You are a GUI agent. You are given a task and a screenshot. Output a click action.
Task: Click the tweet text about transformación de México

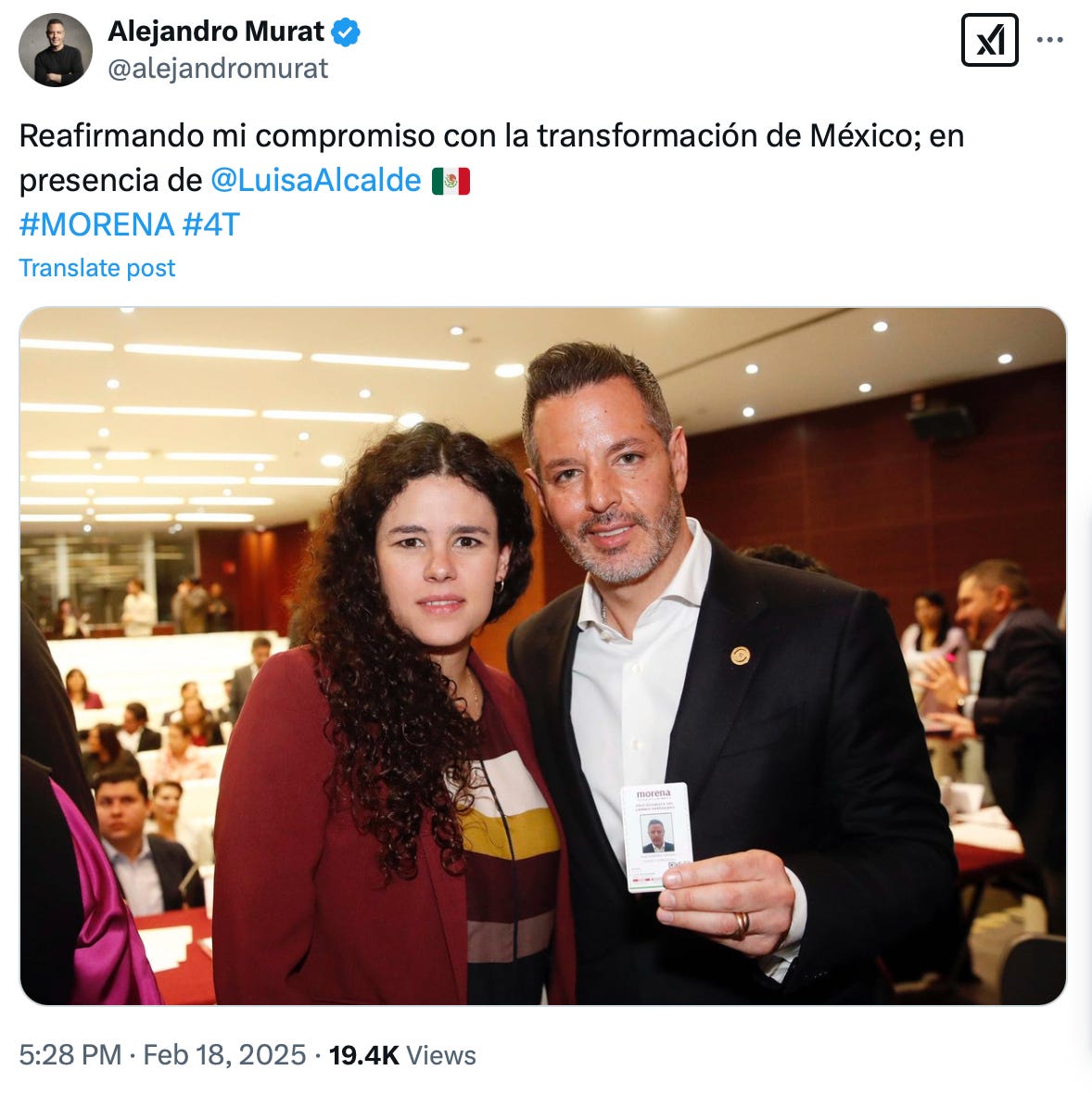(x=491, y=158)
